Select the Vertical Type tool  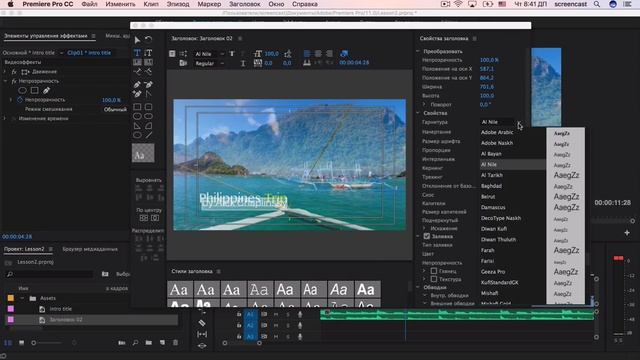pos(149,53)
